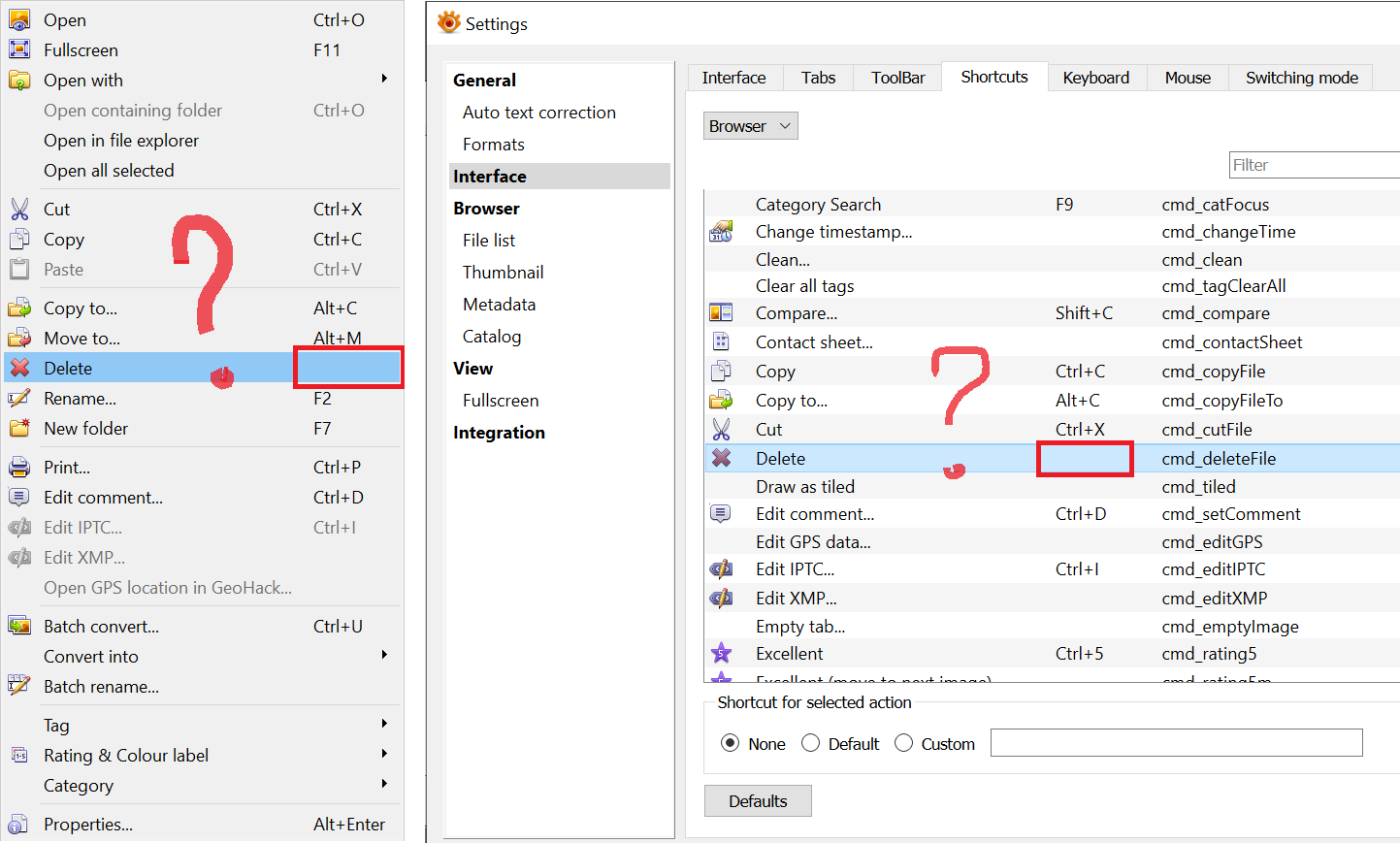Click the custom shortcut input box
This screenshot has height=843, width=1400.
(1176, 743)
